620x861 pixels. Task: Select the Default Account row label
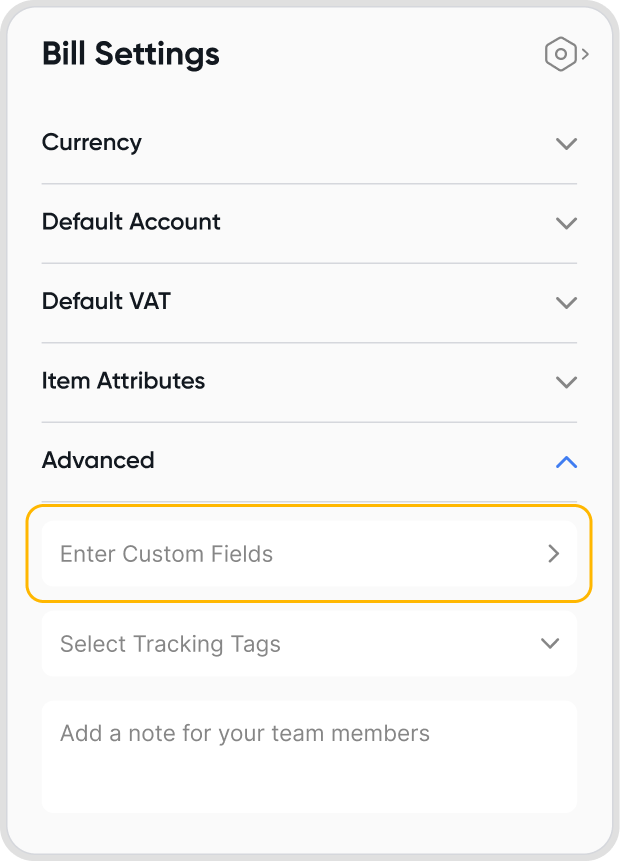point(131,221)
